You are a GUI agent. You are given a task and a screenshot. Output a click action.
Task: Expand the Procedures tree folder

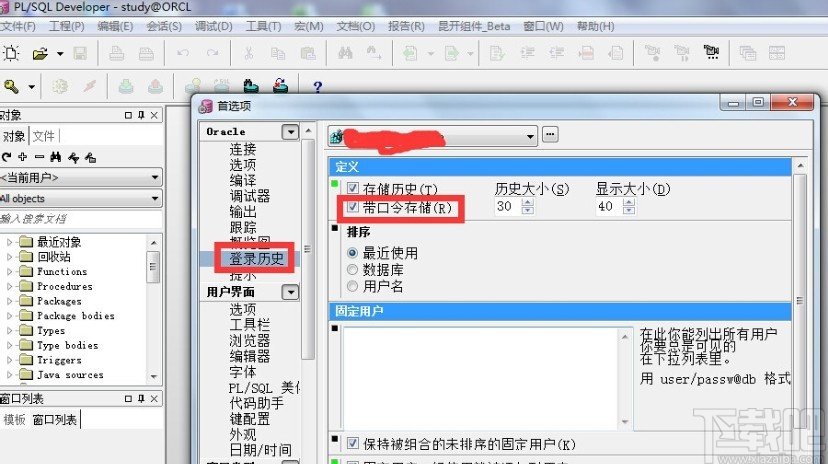9,286
